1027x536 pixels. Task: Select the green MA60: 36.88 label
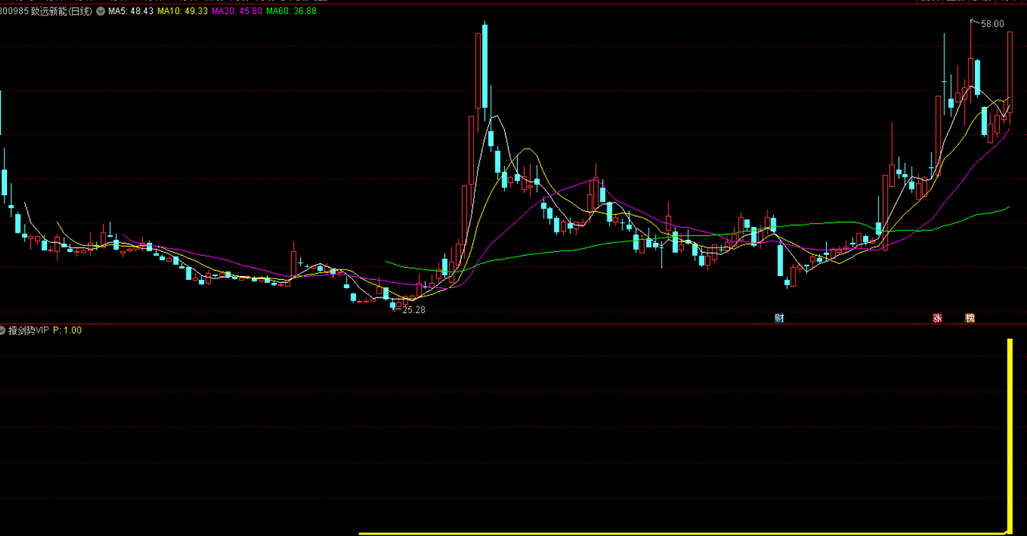pos(291,11)
